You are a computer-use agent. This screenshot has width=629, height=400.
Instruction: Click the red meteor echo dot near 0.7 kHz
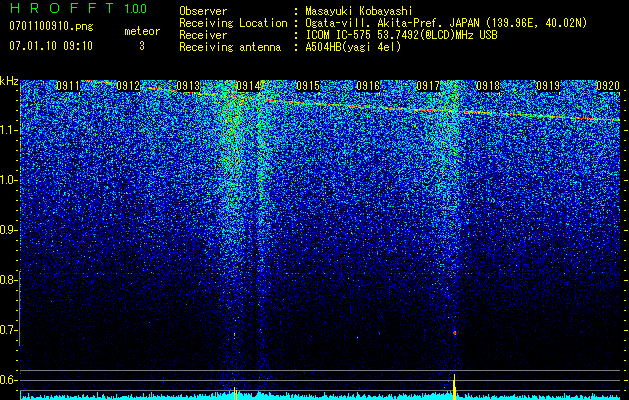pos(455,333)
